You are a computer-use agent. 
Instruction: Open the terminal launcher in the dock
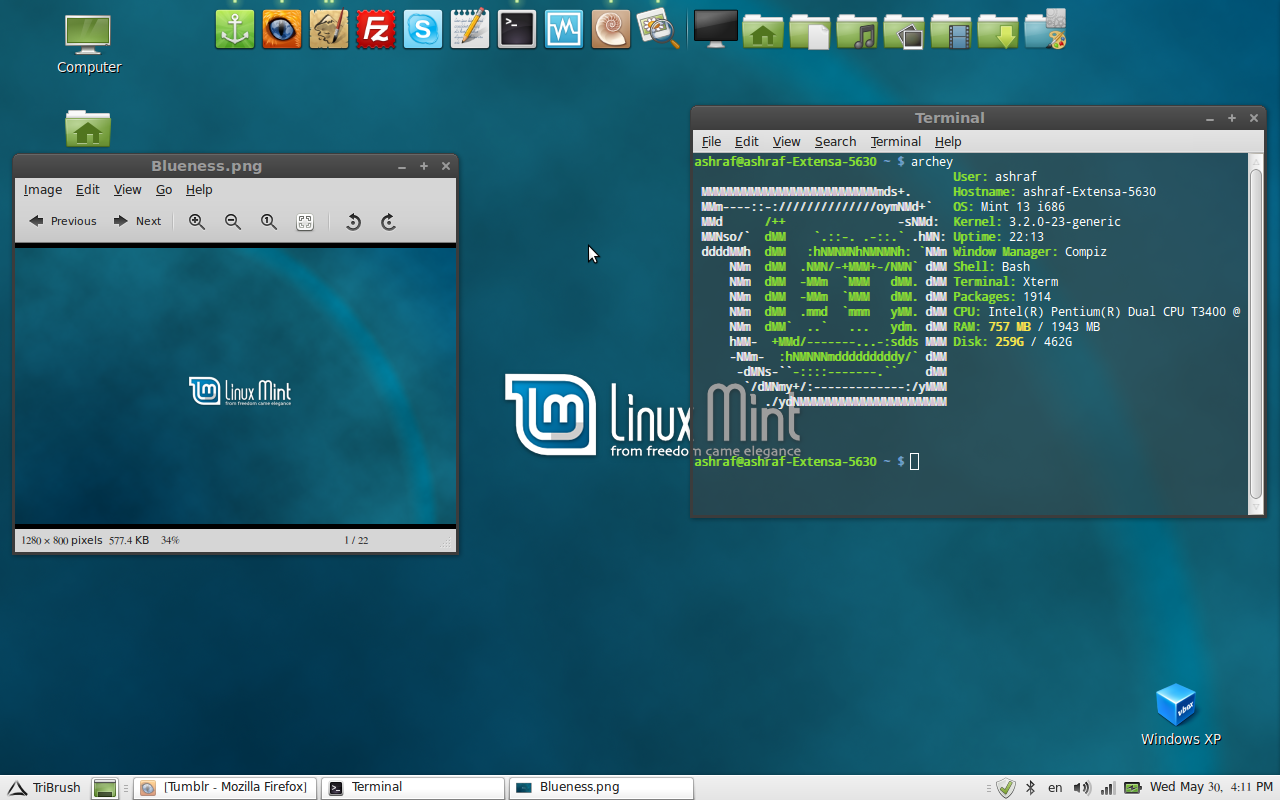point(517,29)
